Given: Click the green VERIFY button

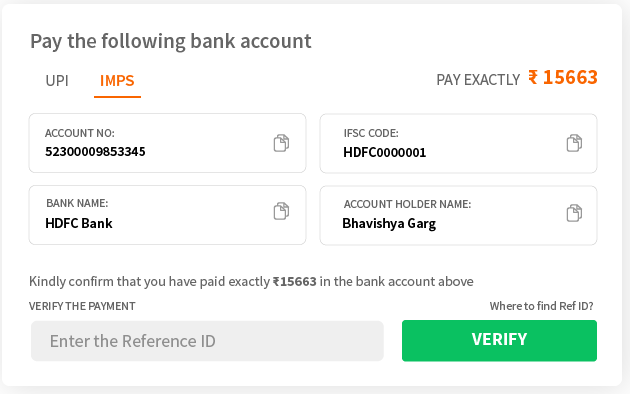Looking at the screenshot, I should [x=499, y=341].
